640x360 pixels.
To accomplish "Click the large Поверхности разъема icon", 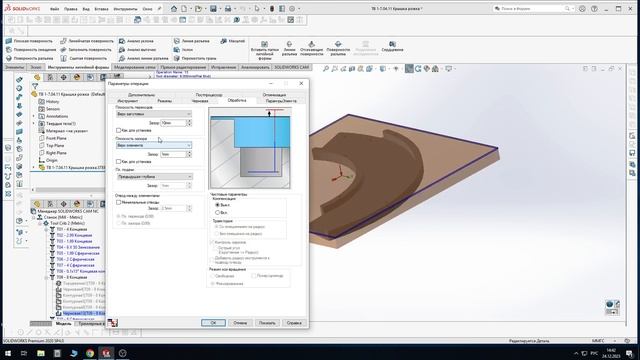I will click(338, 44).
